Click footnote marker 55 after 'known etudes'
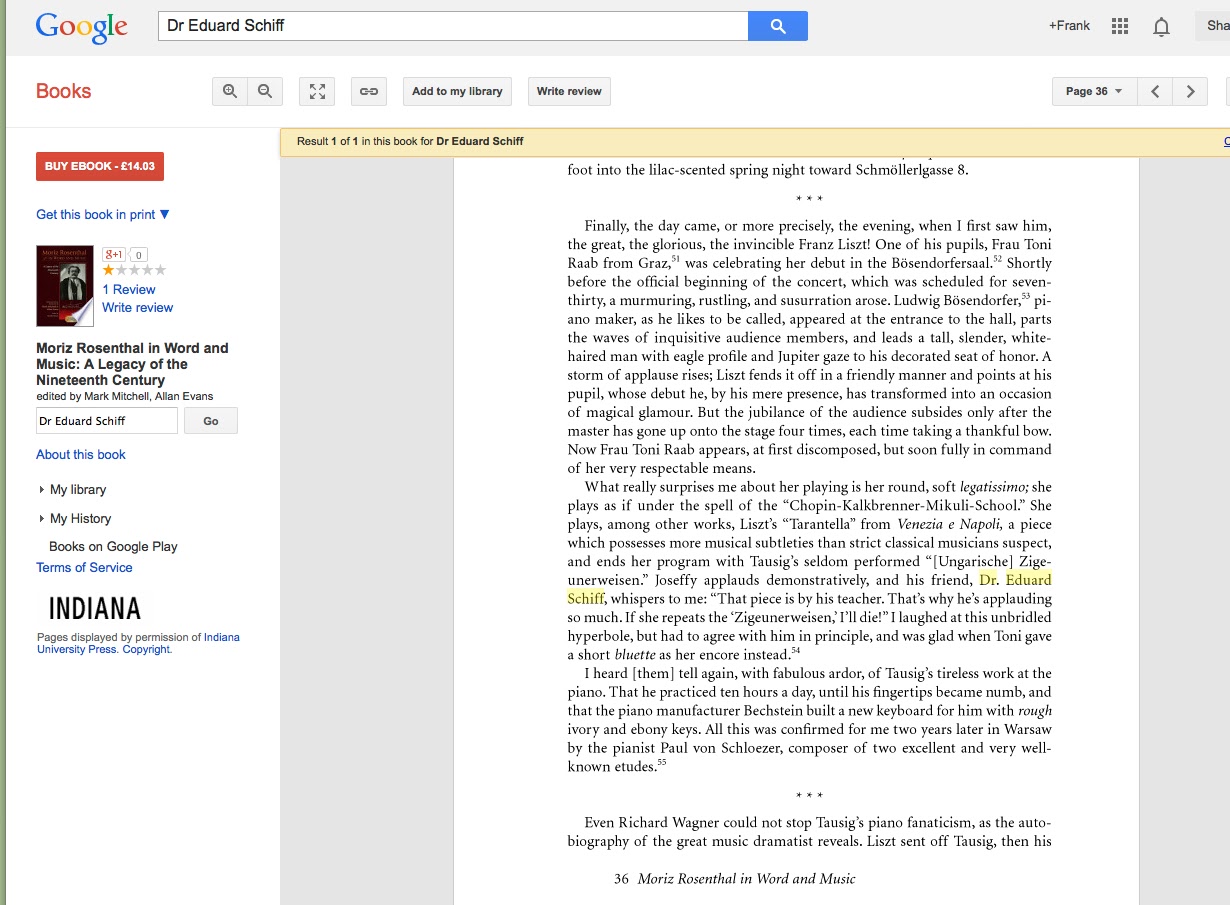The height and width of the screenshot is (905, 1230). (x=661, y=763)
